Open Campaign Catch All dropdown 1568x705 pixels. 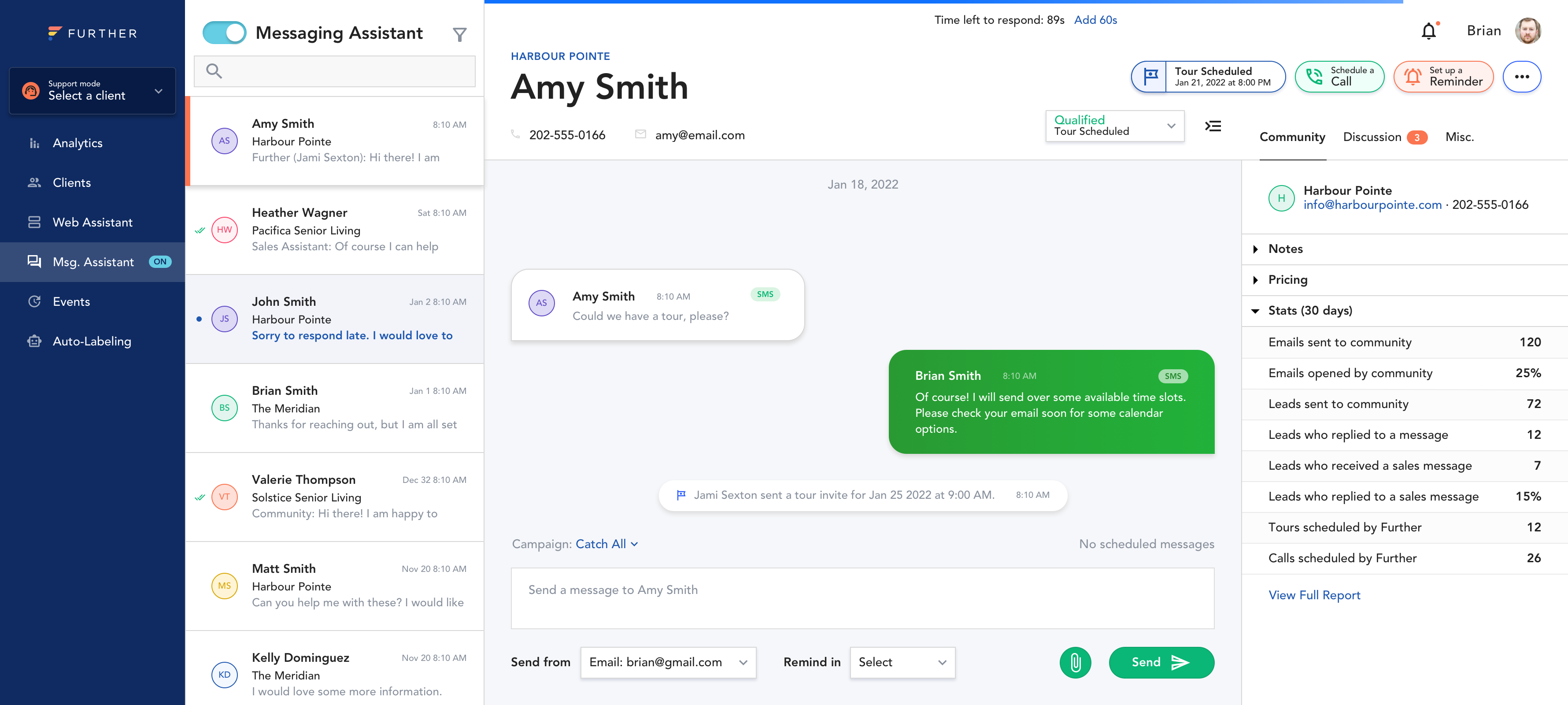(x=607, y=544)
